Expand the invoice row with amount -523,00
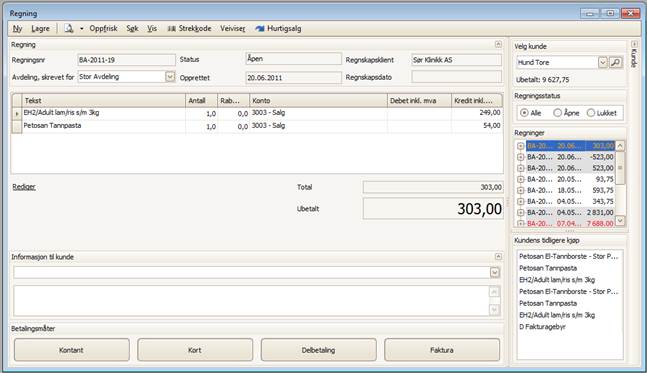Screen dimensions: 647x373 tap(521, 157)
